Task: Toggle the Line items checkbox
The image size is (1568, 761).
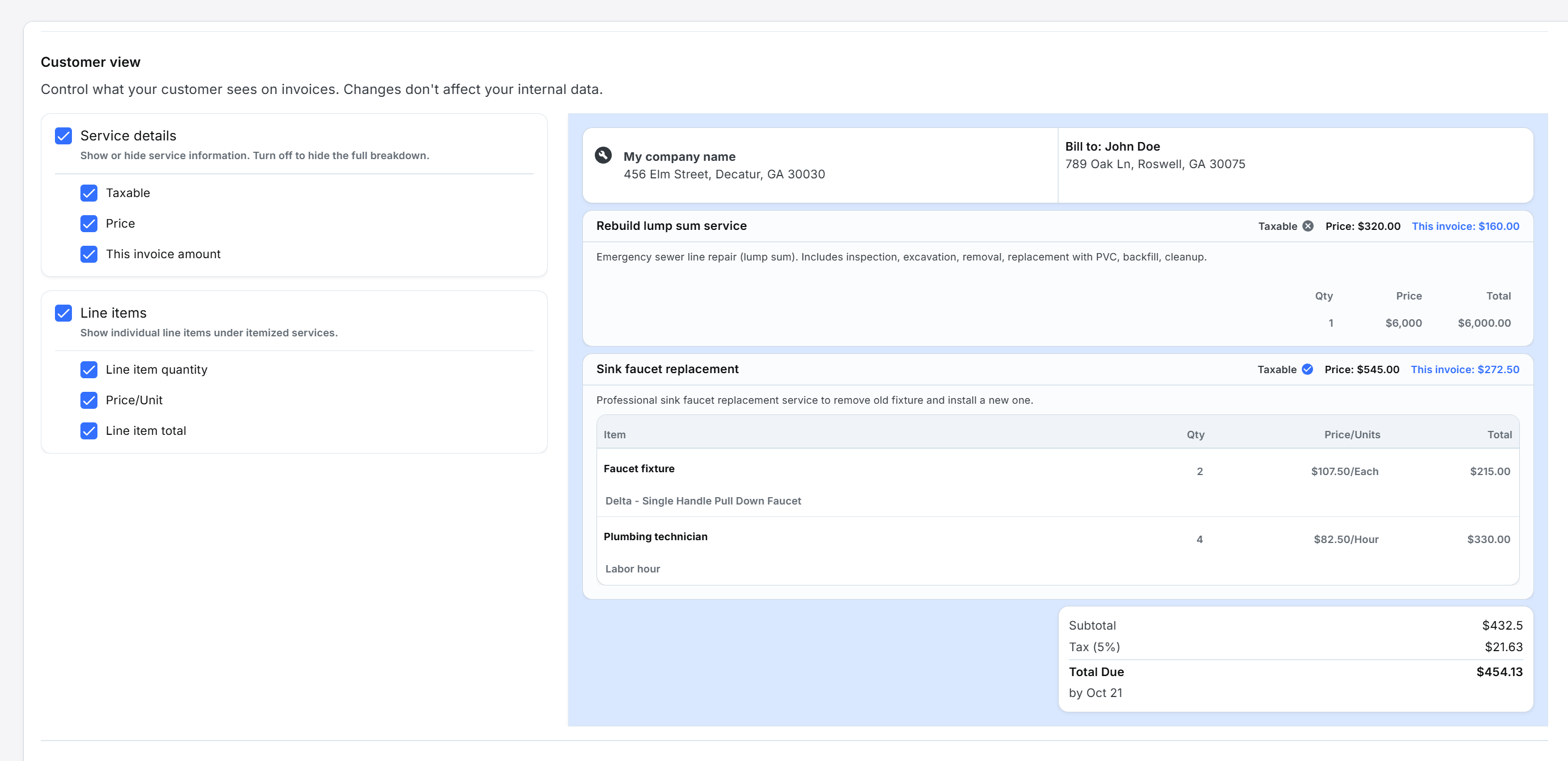Action: pos(63,313)
